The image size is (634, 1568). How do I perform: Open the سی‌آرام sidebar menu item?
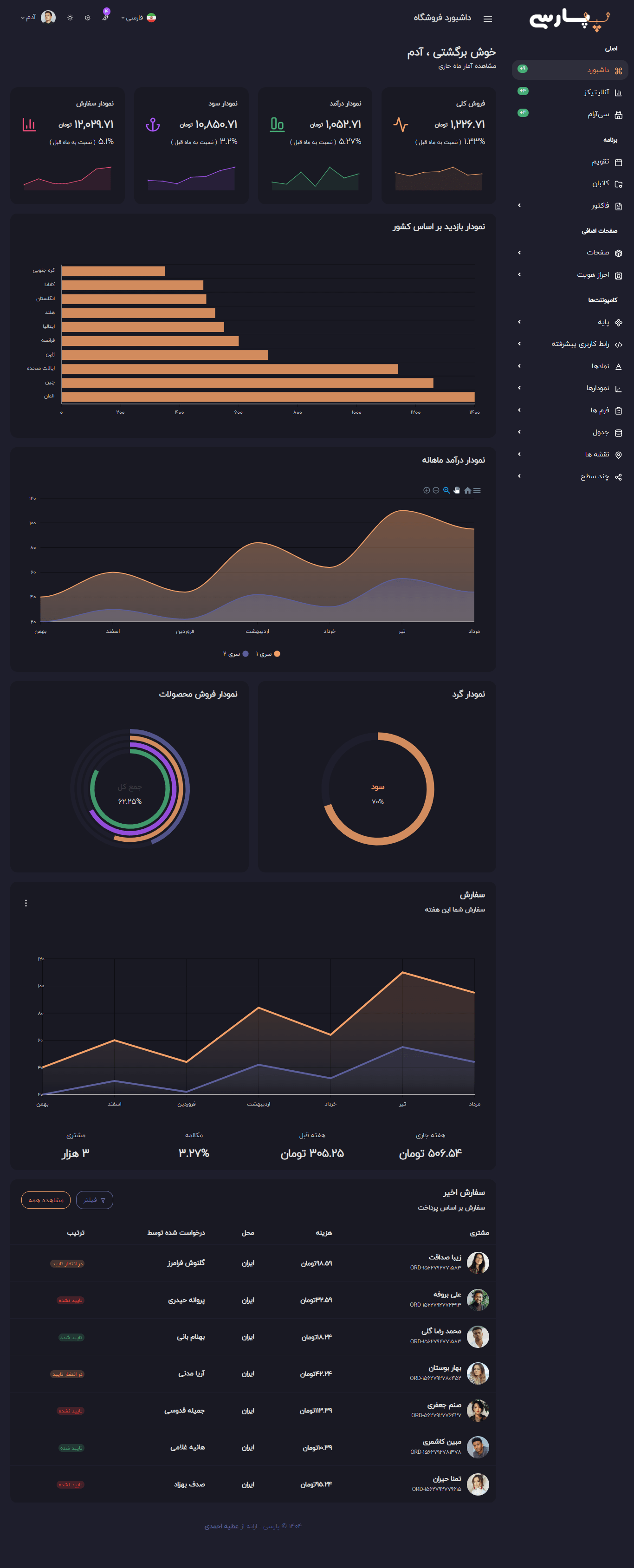point(570,114)
